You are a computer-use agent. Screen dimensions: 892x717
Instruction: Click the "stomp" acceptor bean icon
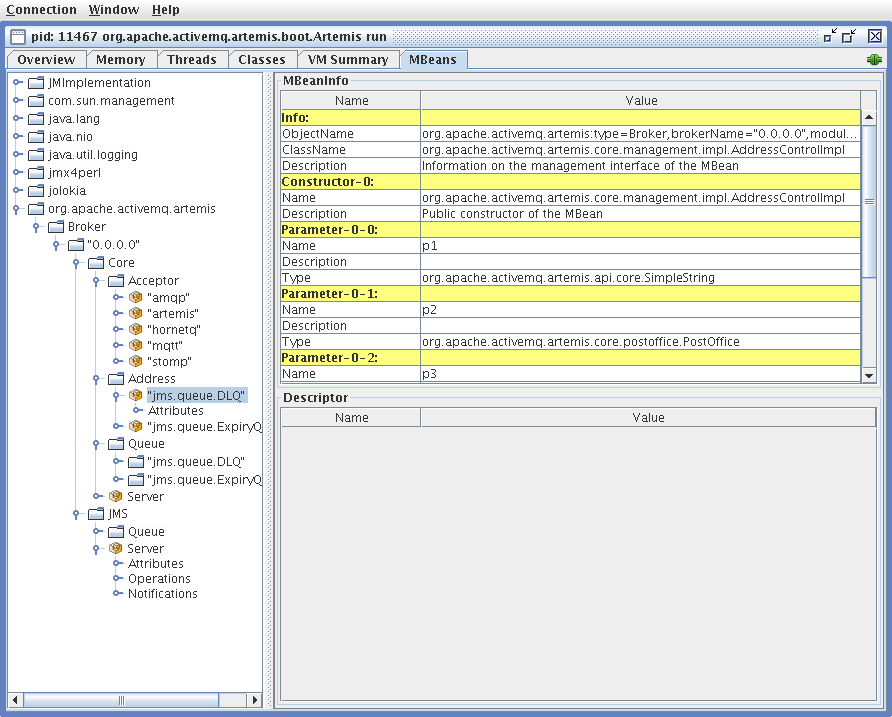click(x=136, y=361)
